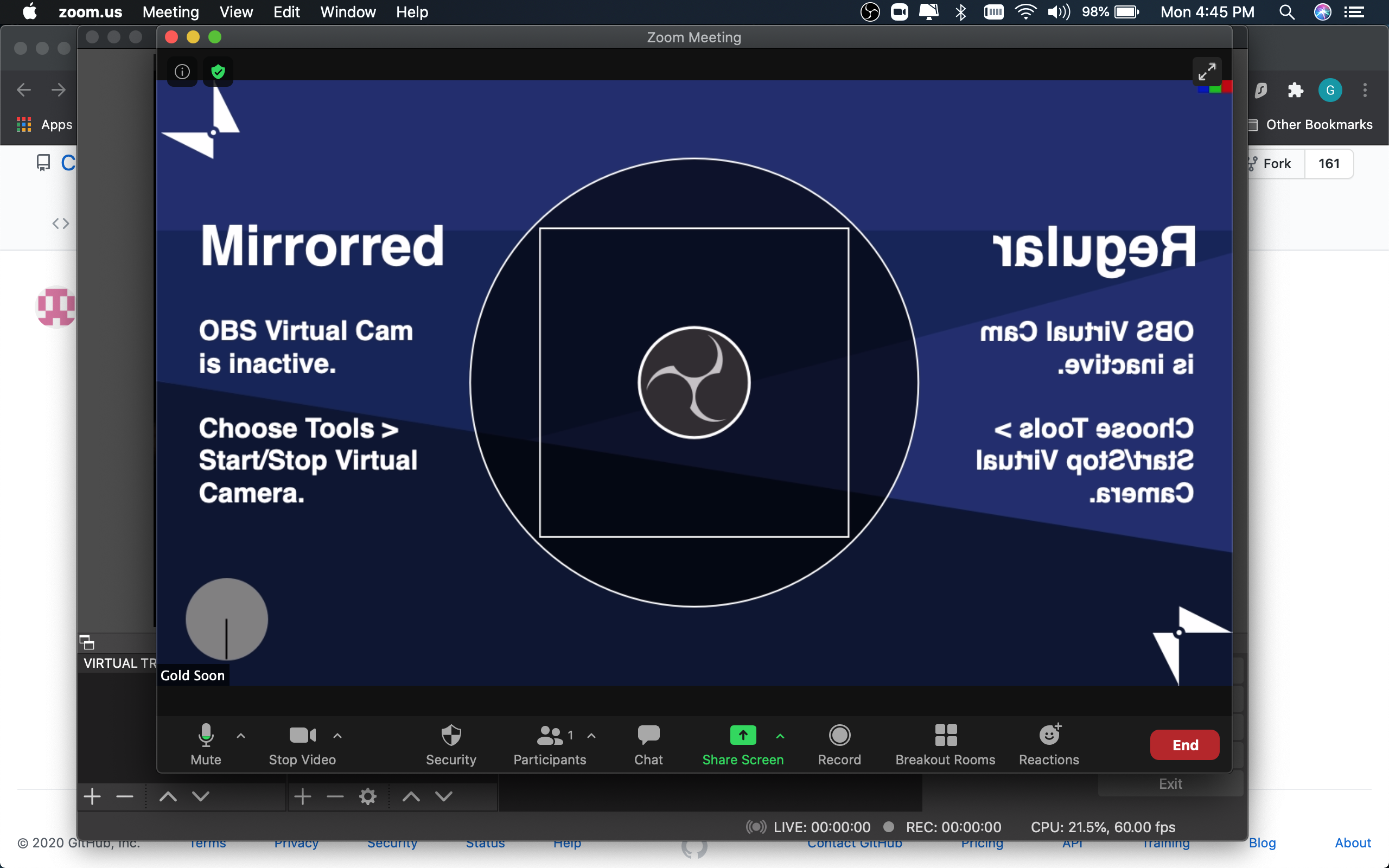The height and width of the screenshot is (868, 1389).
Task: Open the Window menu
Action: point(348,12)
